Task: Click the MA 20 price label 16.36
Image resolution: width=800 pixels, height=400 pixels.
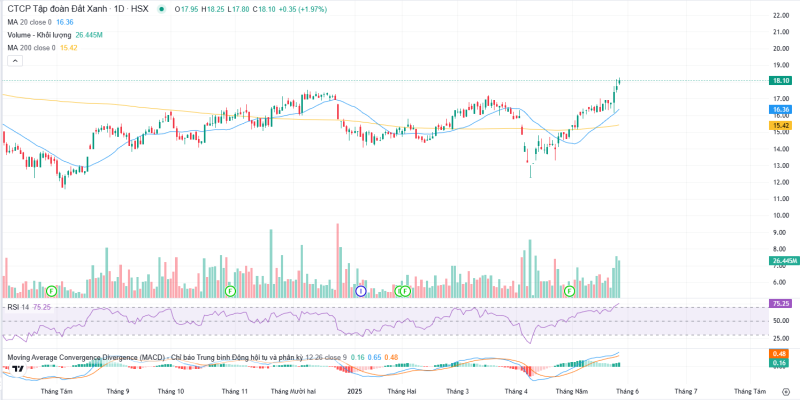Action: pyautogui.click(x=780, y=109)
